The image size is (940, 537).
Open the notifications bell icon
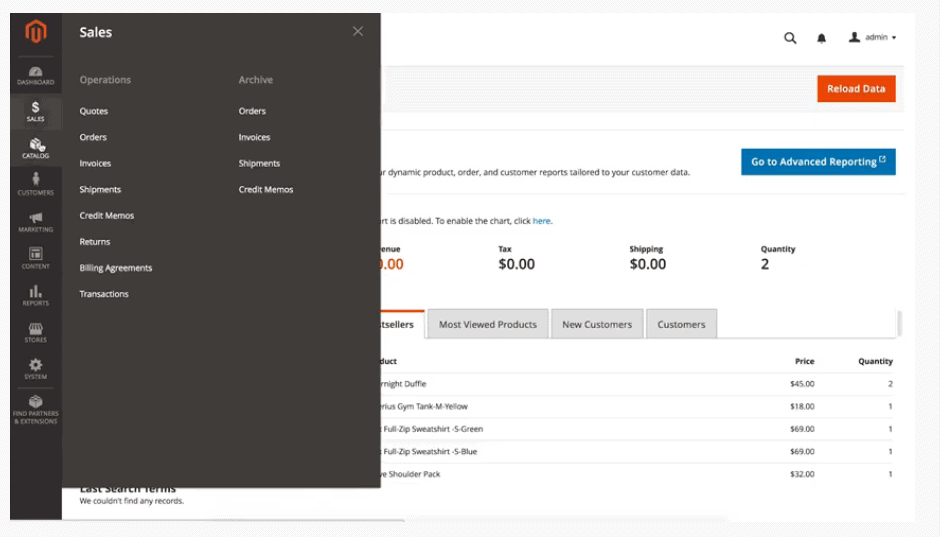tap(821, 38)
